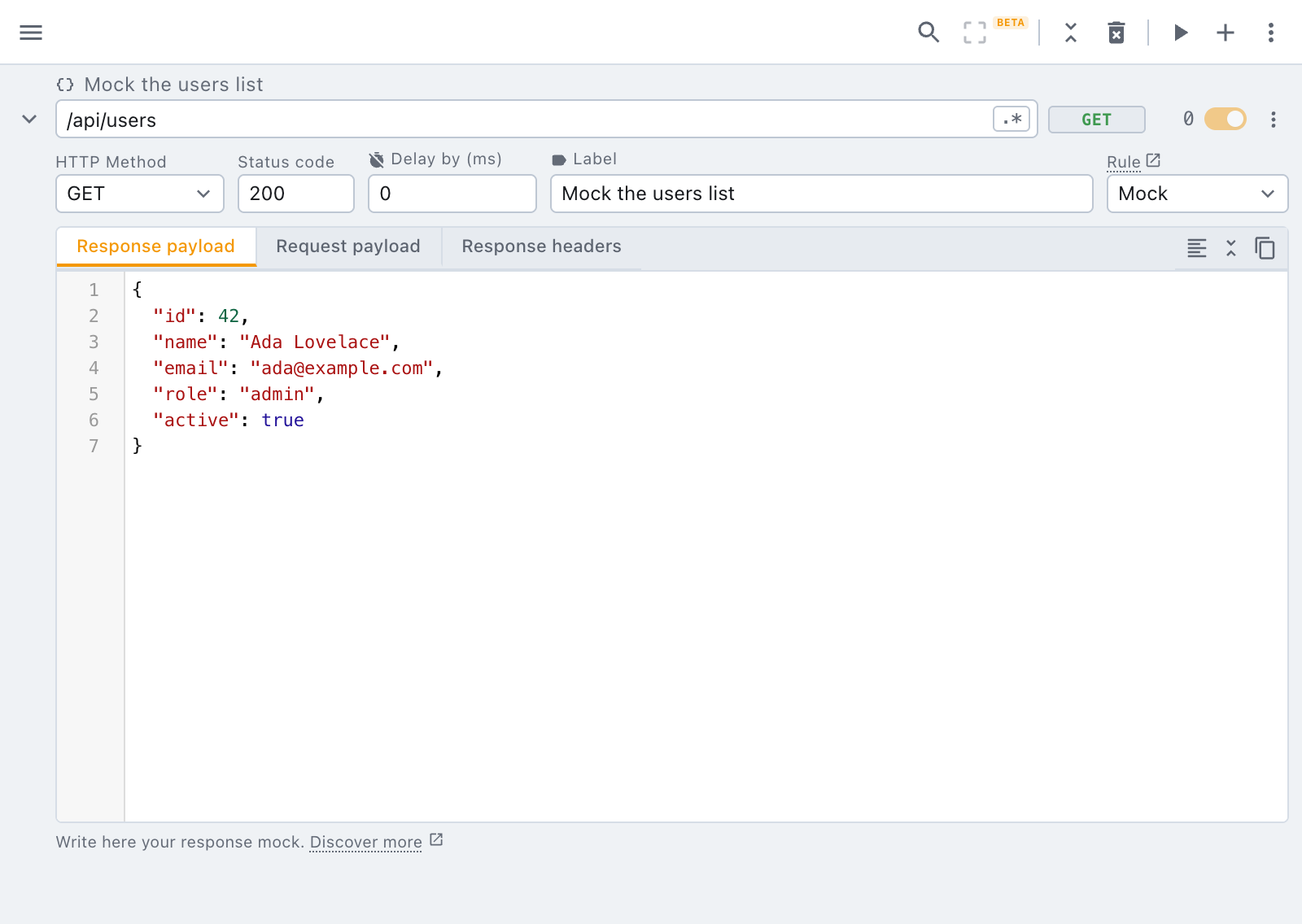Open the HTTP Method dropdown
Screen dimensions: 1302x924
pyautogui.click(x=140, y=194)
